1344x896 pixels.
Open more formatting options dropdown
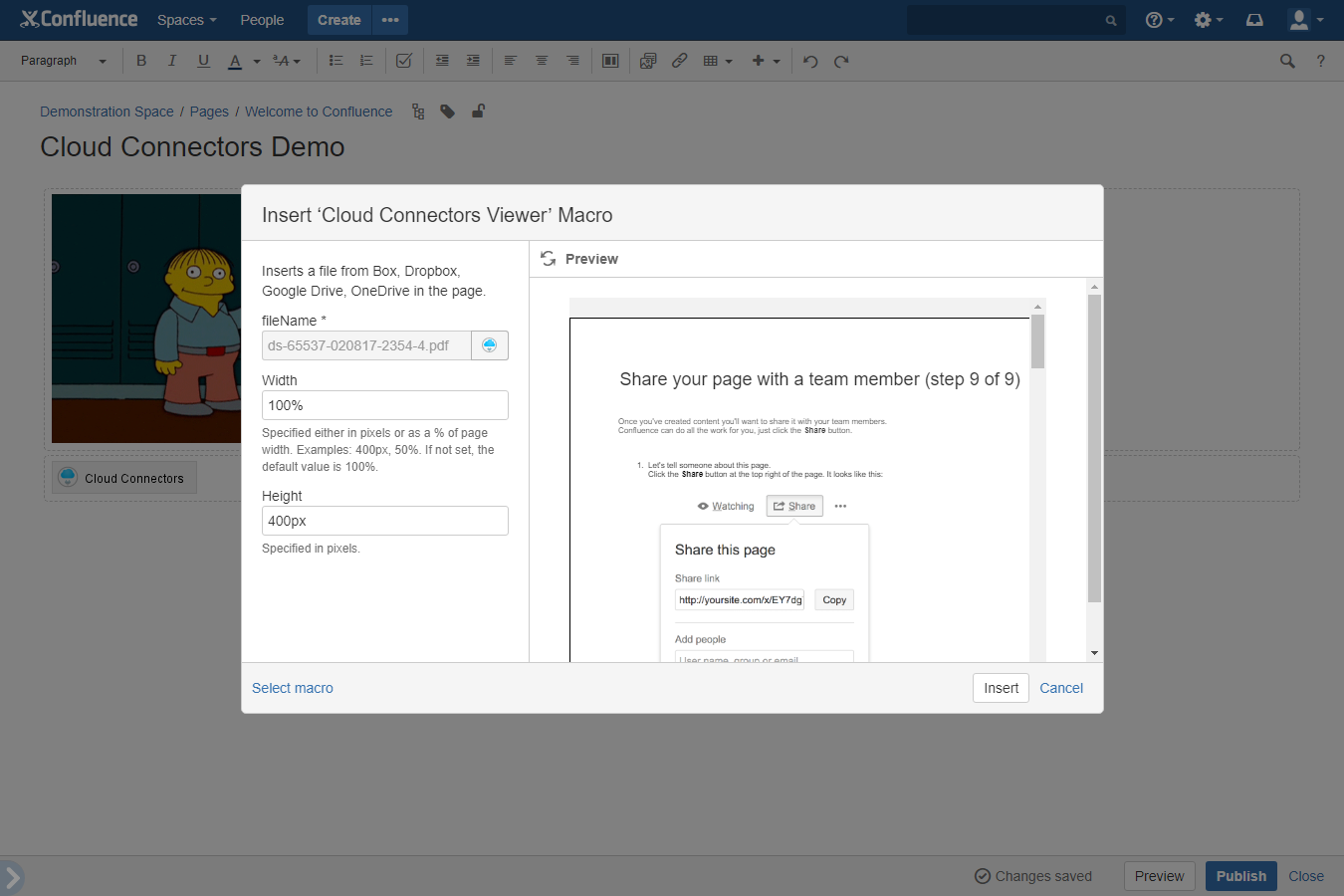click(x=287, y=61)
